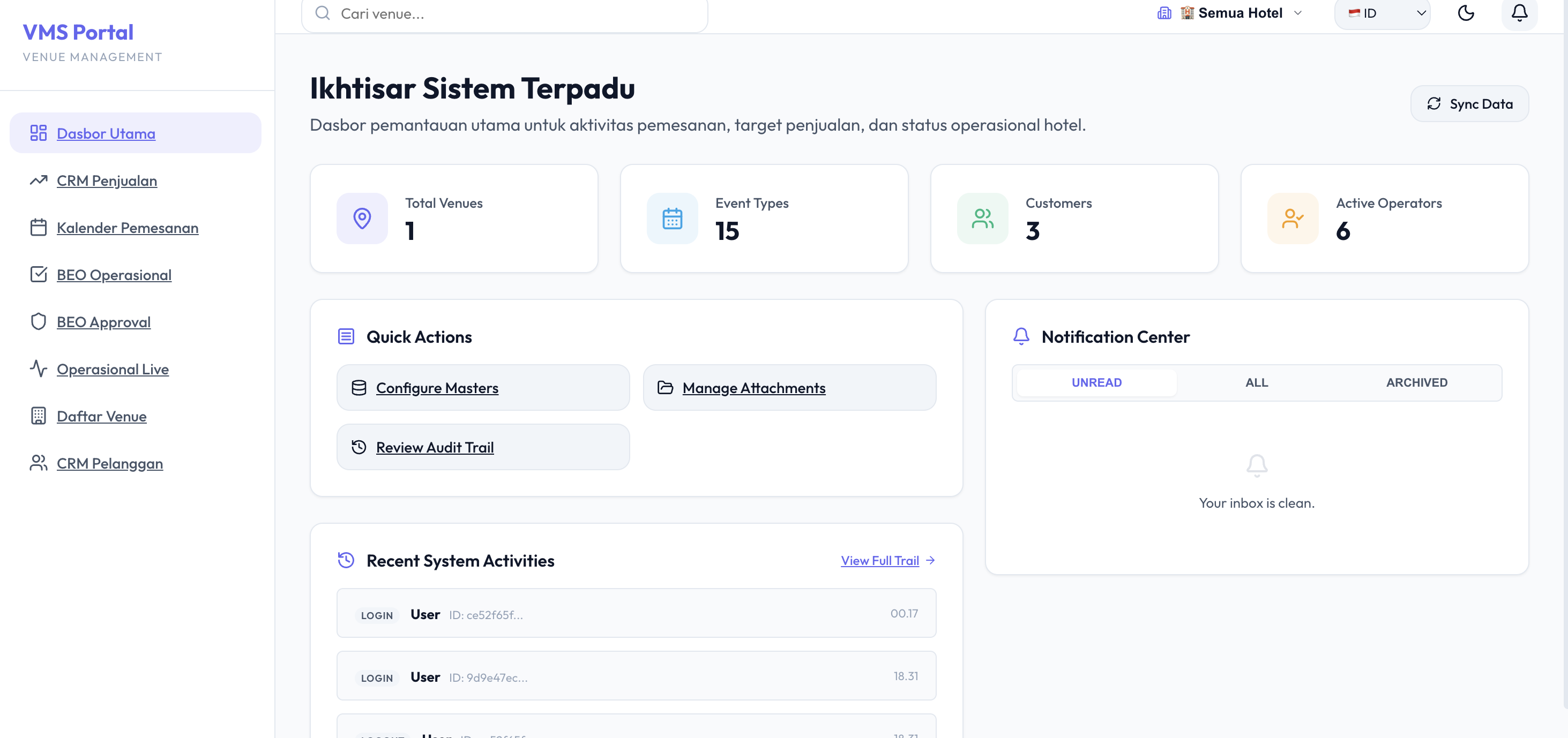This screenshot has width=1568, height=738.
Task: Click the BEO Operasional checkbox icon
Action: [x=39, y=274]
